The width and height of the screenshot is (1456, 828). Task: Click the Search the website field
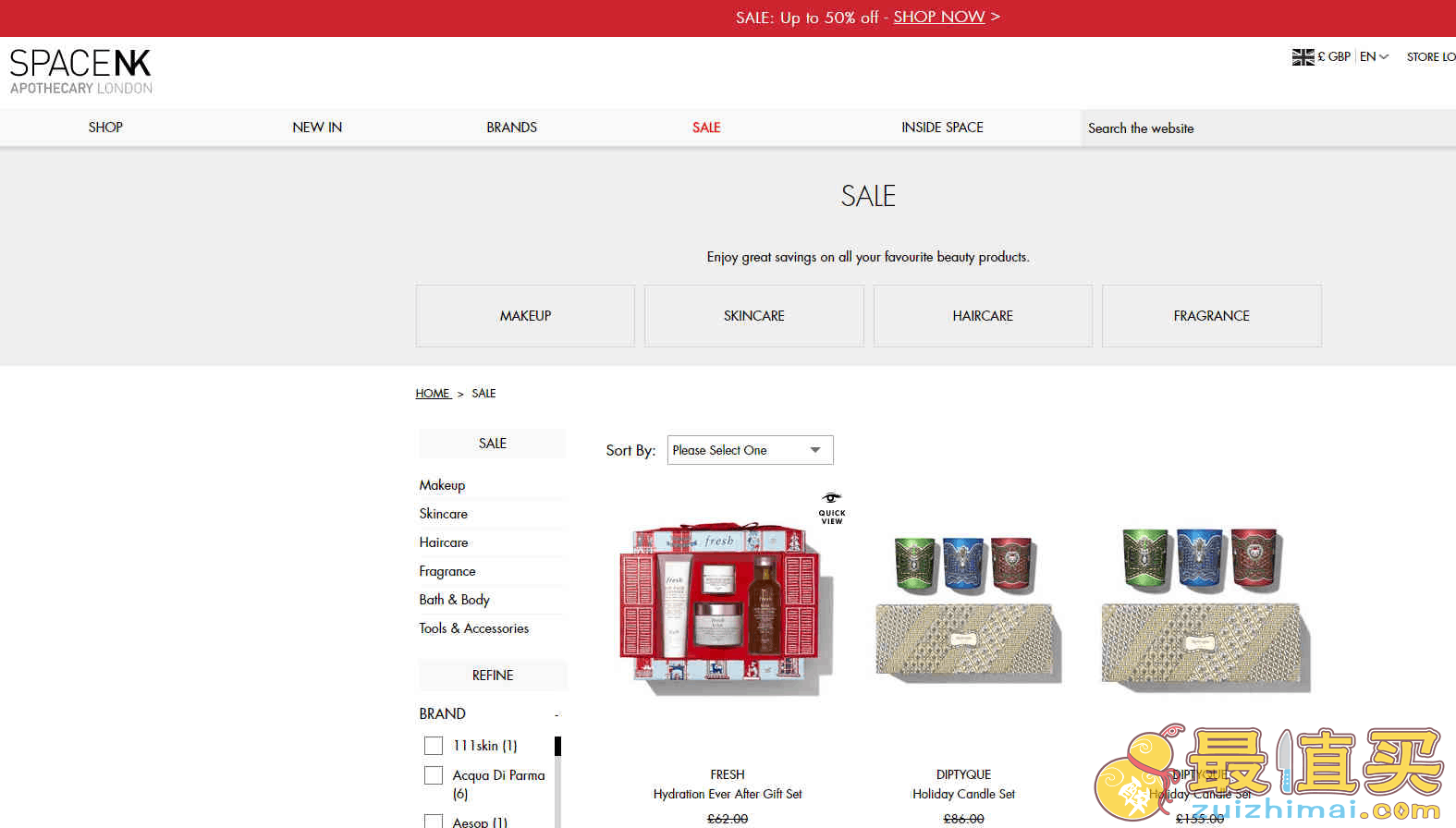pos(1268,128)
